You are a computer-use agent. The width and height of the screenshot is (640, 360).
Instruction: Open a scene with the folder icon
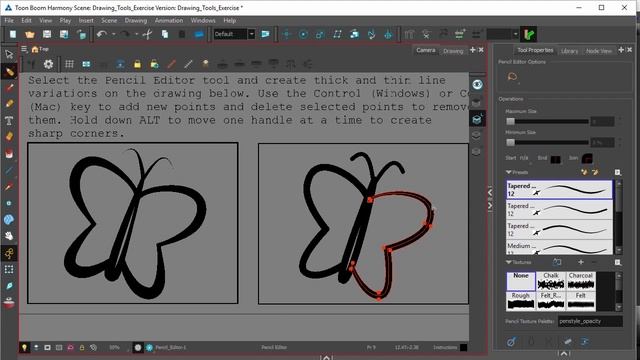30,34
